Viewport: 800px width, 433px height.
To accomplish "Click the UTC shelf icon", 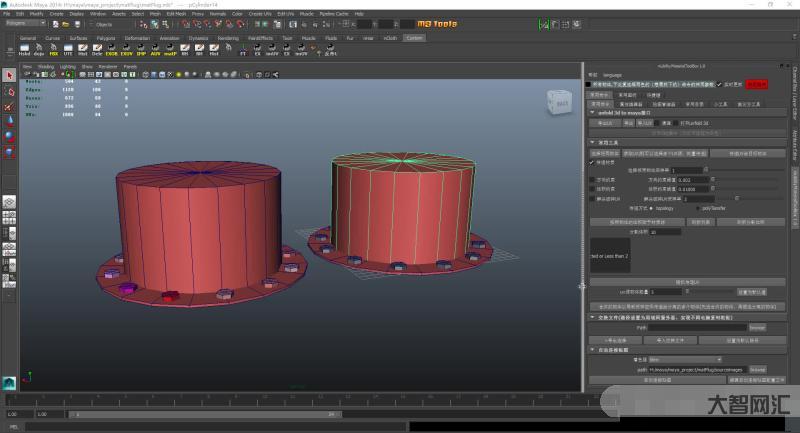I will 68,50.
